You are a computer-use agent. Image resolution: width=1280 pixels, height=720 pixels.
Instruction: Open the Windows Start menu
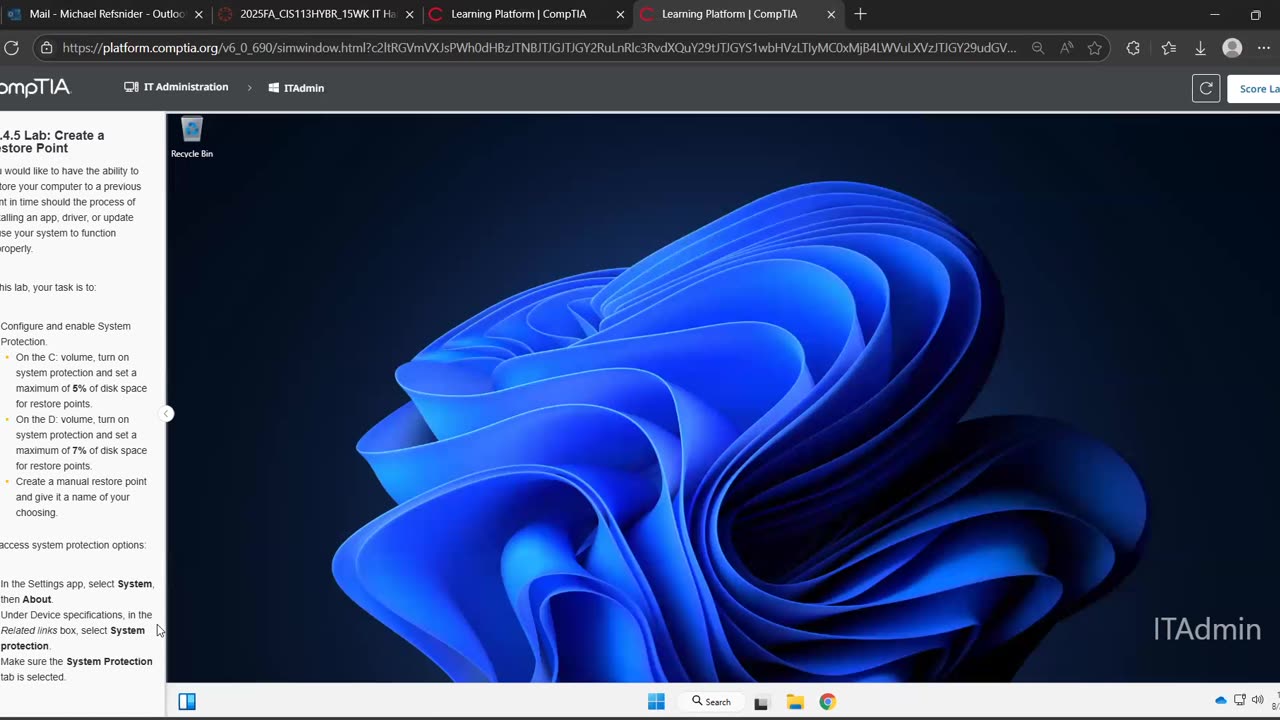pyautogui.click(x=656, y=702)
